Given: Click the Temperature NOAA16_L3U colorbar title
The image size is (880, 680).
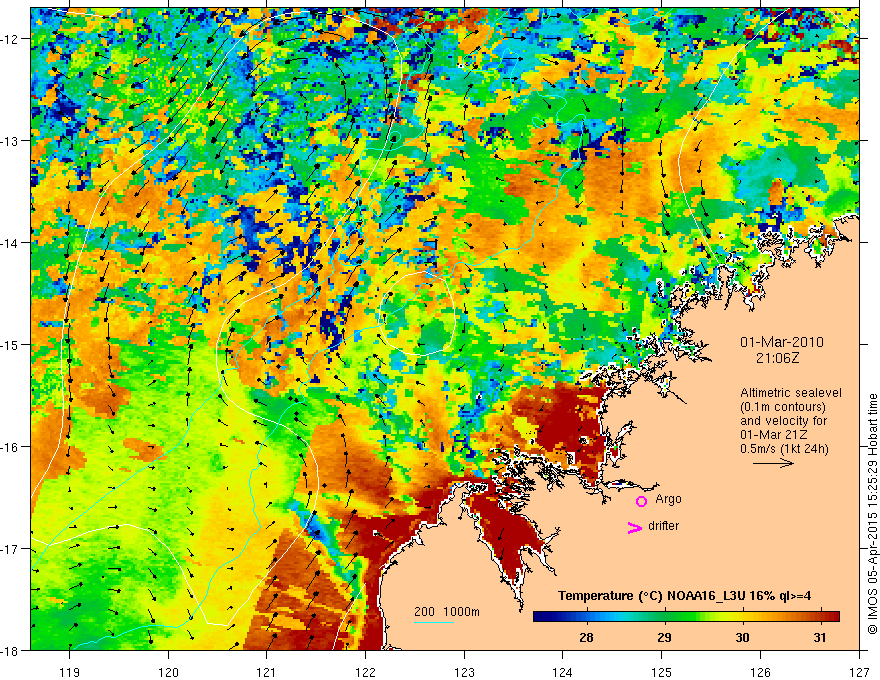Looking at the screenshot, I should pyautogui.click(x=685, y=596).
